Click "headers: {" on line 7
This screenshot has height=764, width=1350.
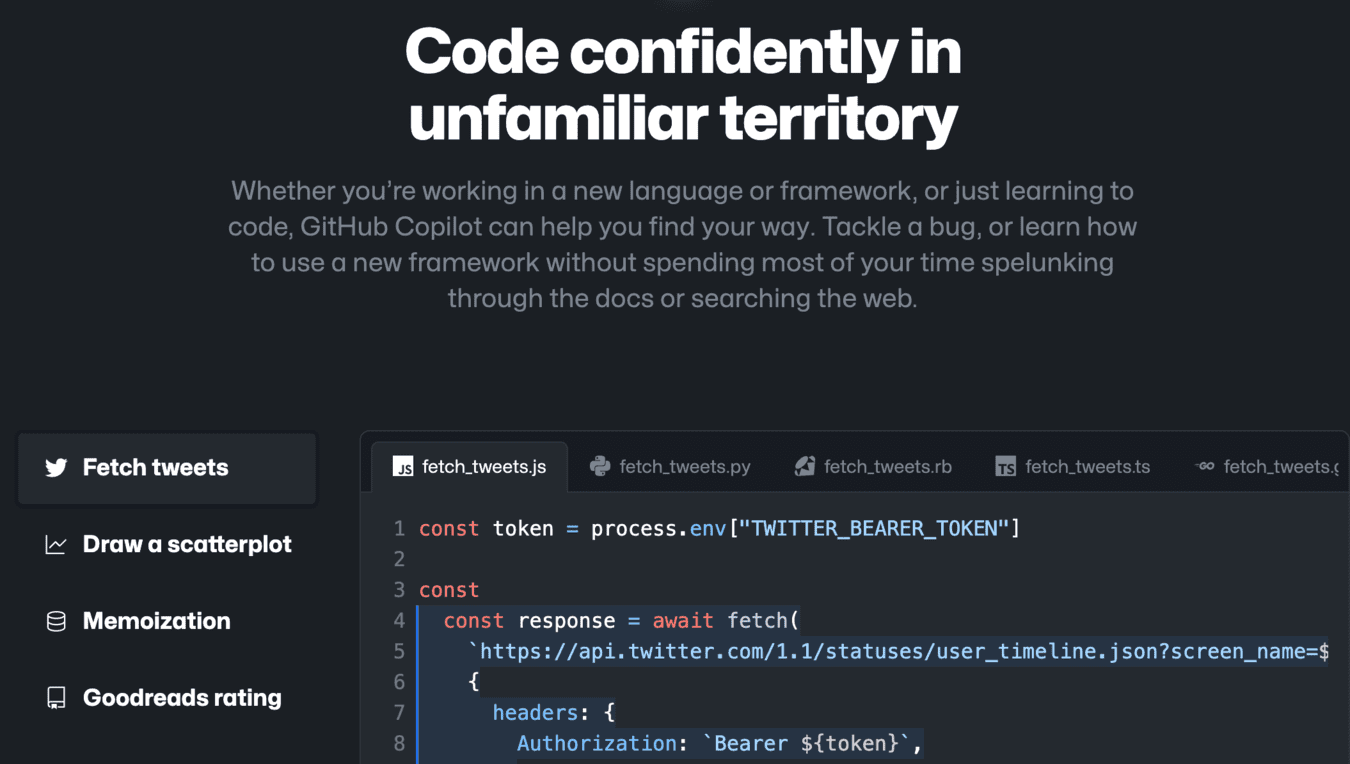pos(554,713)
